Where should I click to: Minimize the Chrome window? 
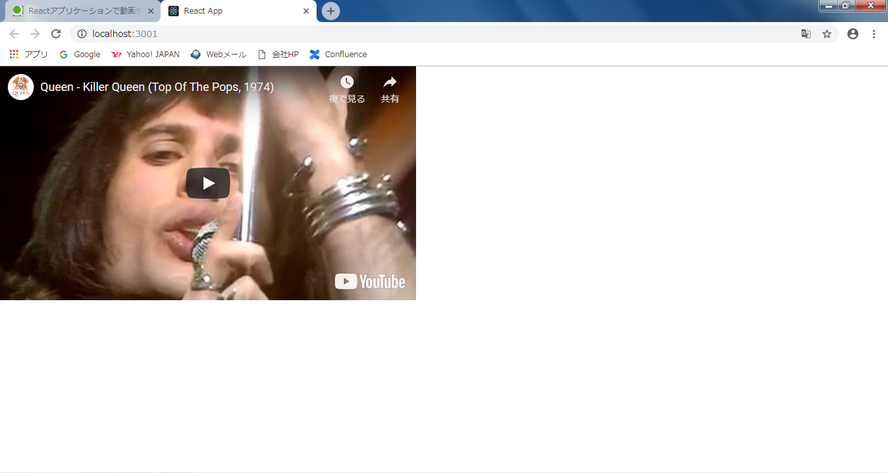coord(828,6)
